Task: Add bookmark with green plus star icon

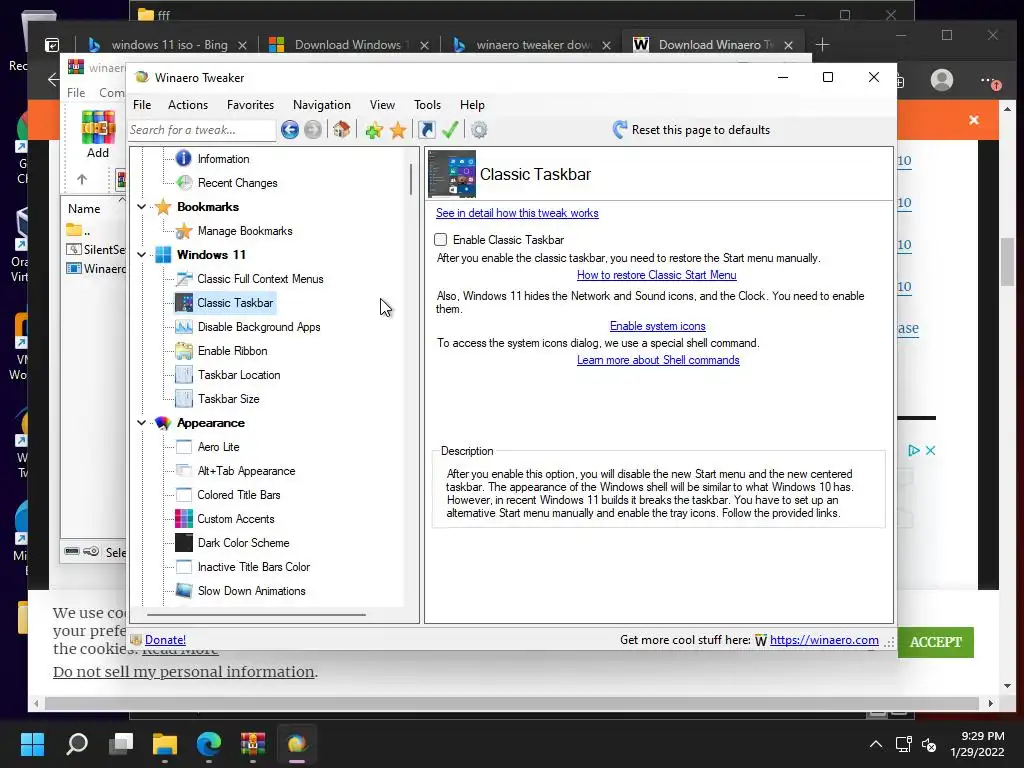Action: 374,130
